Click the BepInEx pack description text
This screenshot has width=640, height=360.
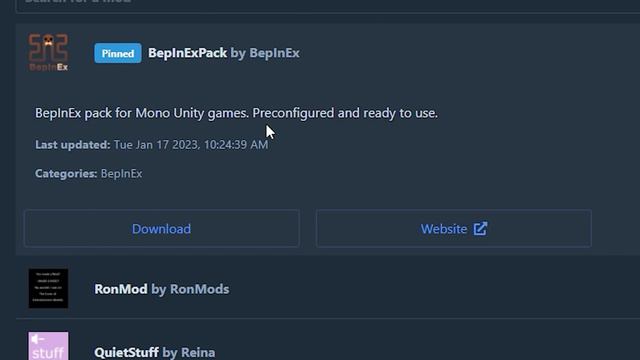(236, 113)
